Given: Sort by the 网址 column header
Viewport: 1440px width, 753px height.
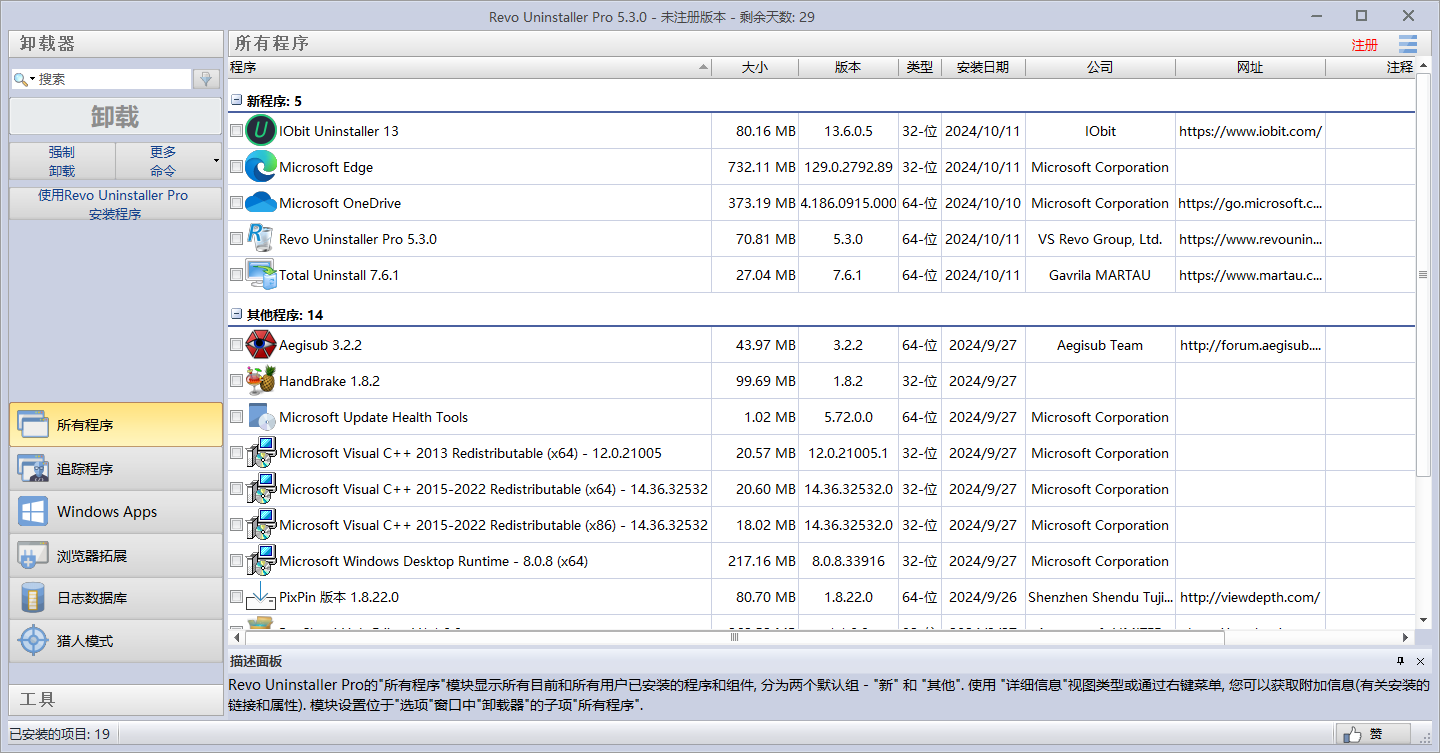Looking at the screenshot, I should [x=1250, y=67].
